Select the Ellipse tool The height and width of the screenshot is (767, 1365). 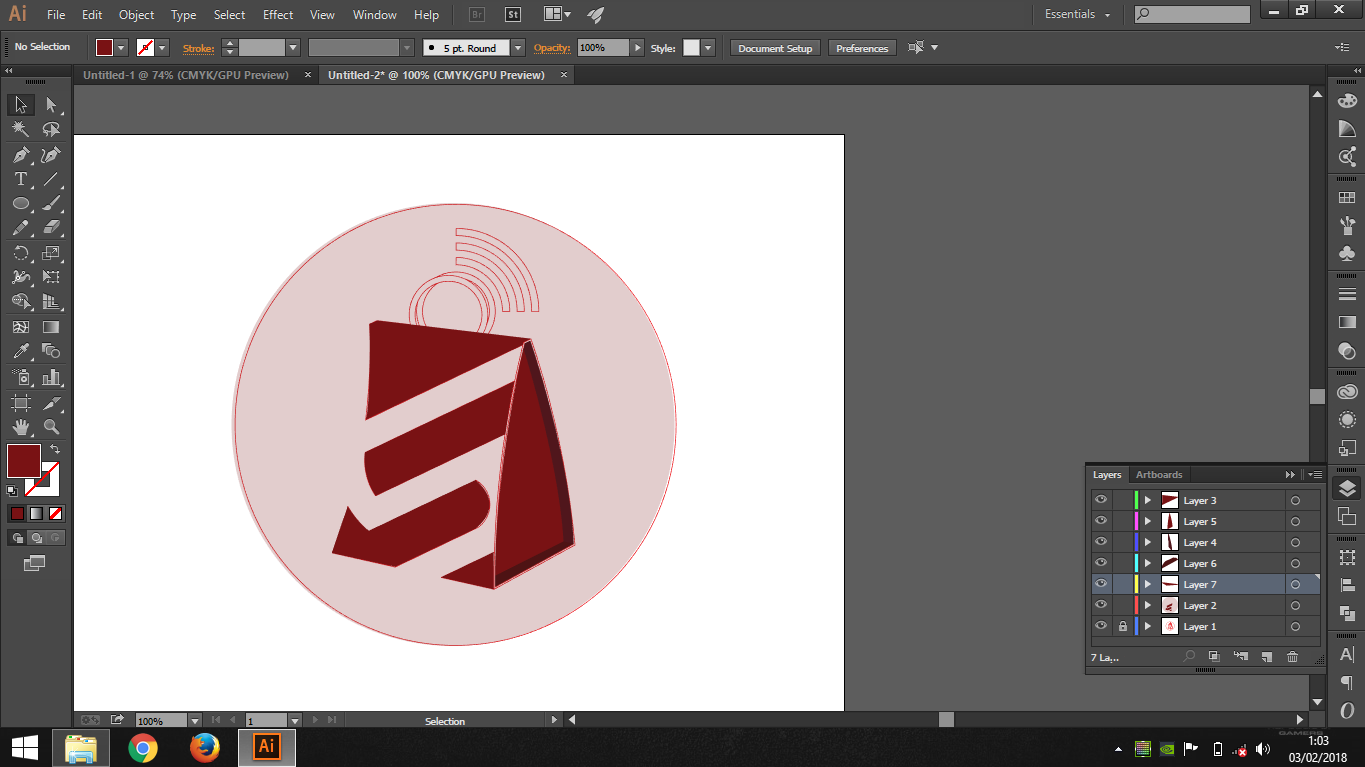(x=21, y=203)
